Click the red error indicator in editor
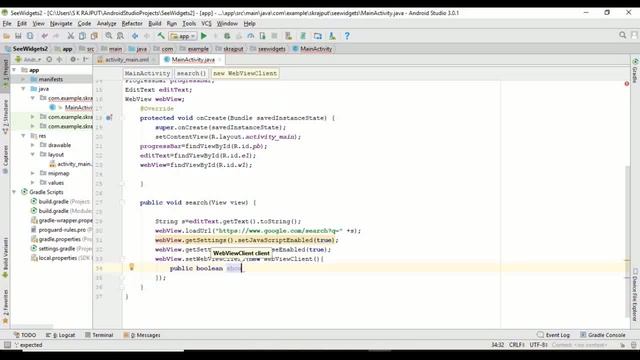640x360 pixels. pos(627,84)
